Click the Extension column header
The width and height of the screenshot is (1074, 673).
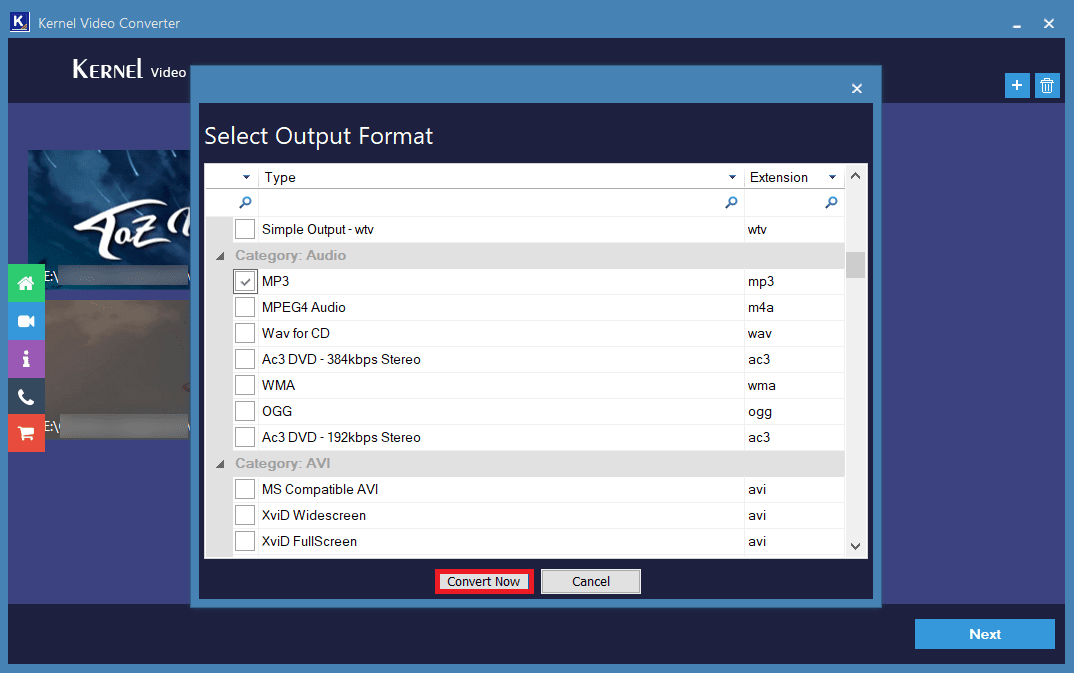tap(795, 177)
